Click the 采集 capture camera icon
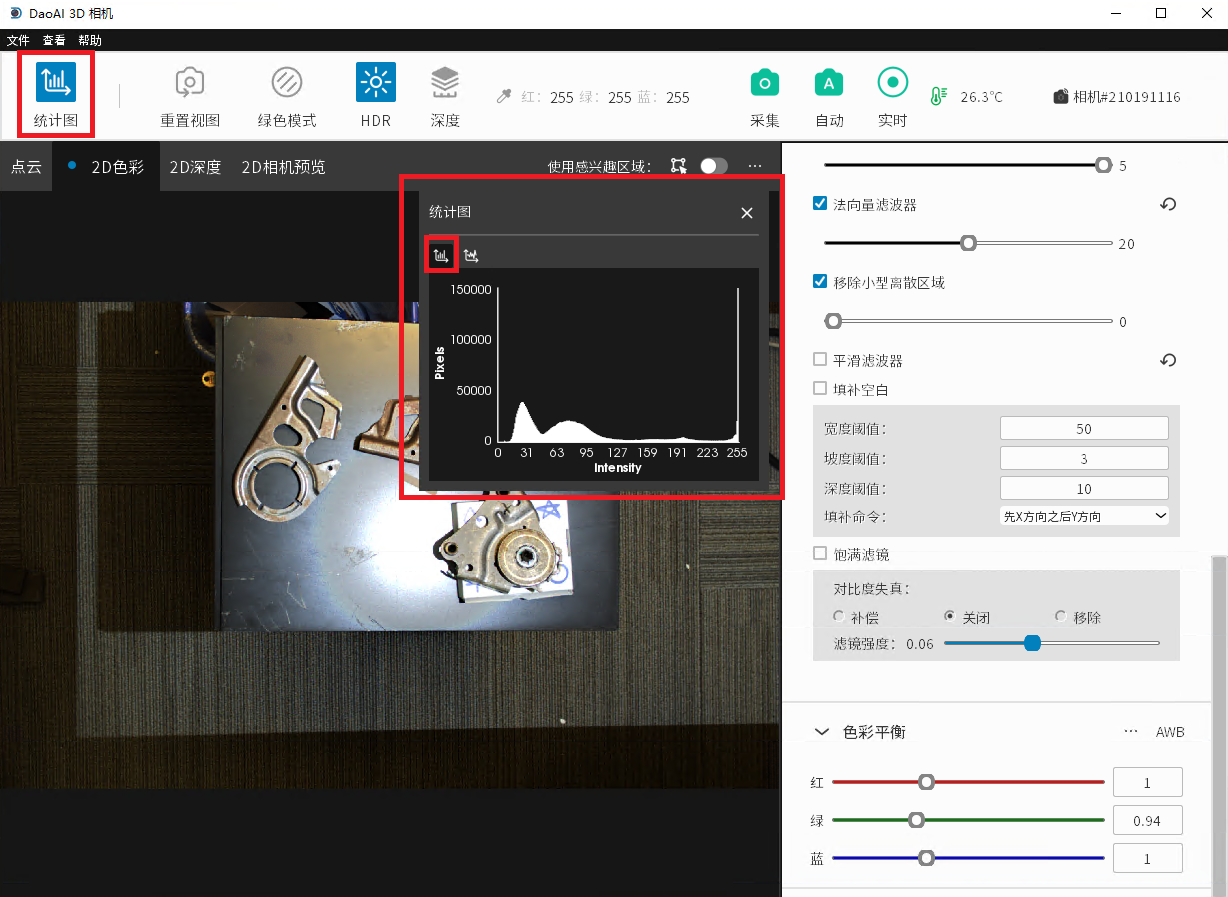 coord(765,83)
